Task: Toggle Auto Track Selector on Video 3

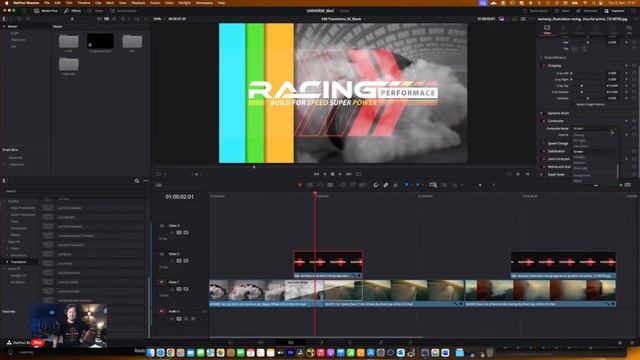Action: (179, 232)
